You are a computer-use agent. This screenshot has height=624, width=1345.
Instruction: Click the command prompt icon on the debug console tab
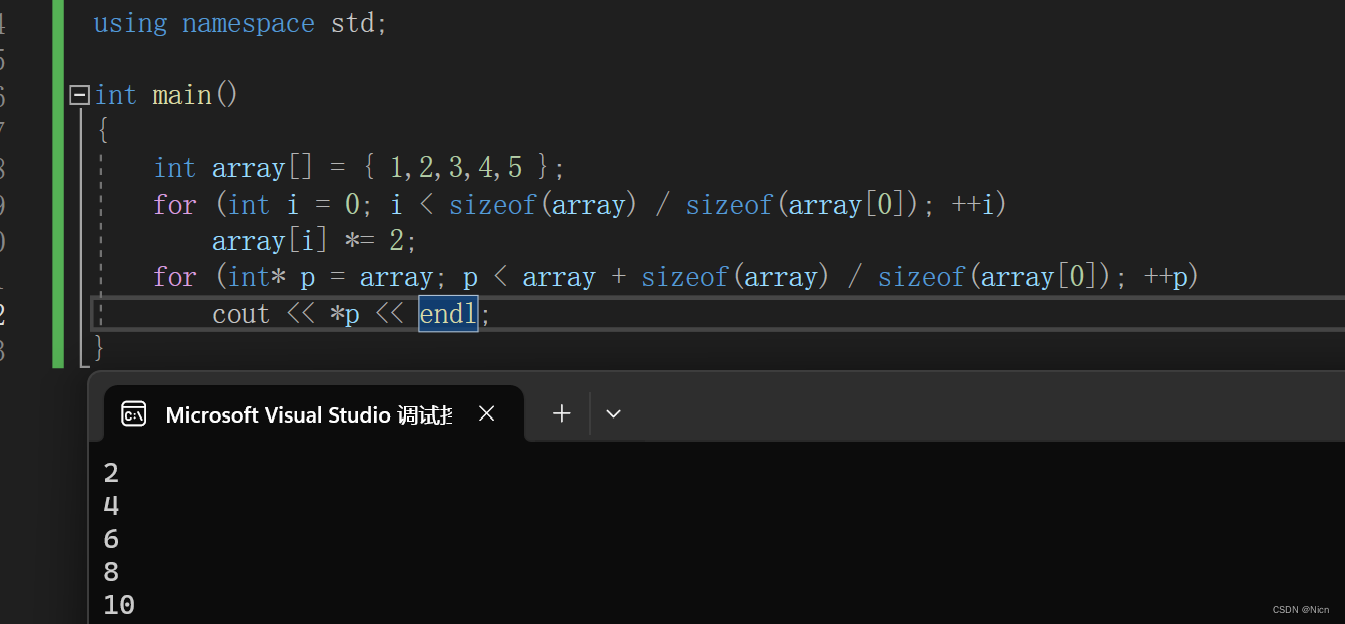point(133,413)
